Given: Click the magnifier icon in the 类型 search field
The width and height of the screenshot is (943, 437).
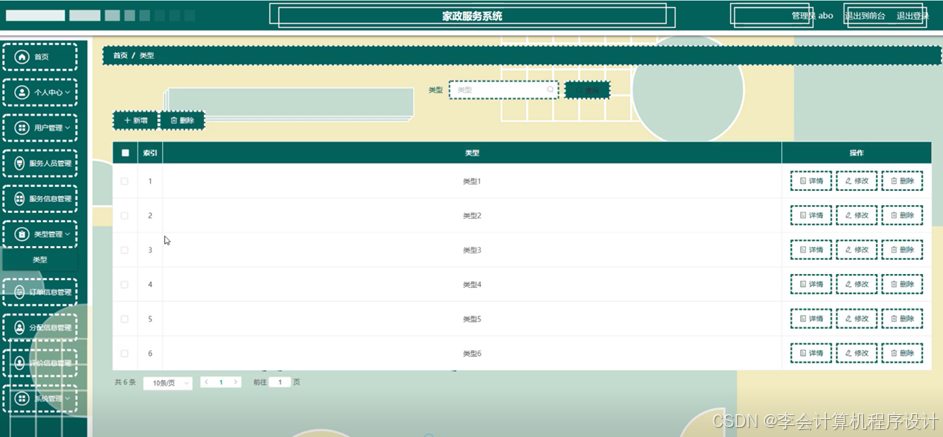Looking at the screenshot, I should pos(550,90).
